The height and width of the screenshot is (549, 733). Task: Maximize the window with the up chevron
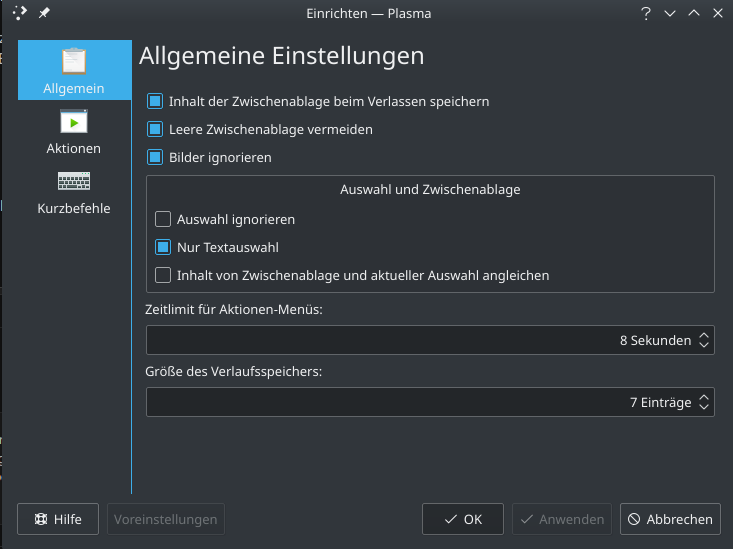[694, 13]
